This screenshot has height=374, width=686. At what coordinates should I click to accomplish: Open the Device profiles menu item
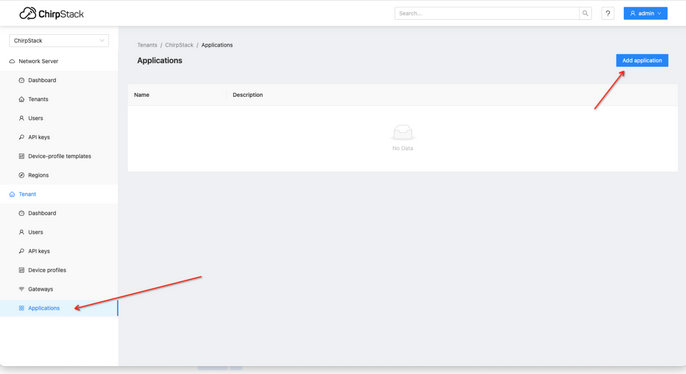tap(59, 270)
